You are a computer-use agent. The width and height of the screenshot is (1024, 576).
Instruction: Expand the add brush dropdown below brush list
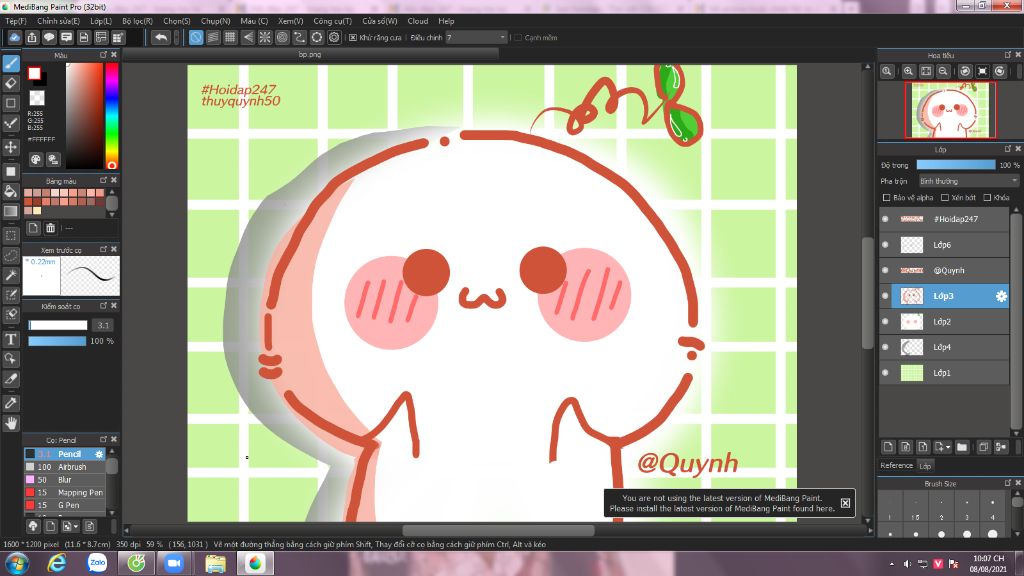tap(76, 526)
